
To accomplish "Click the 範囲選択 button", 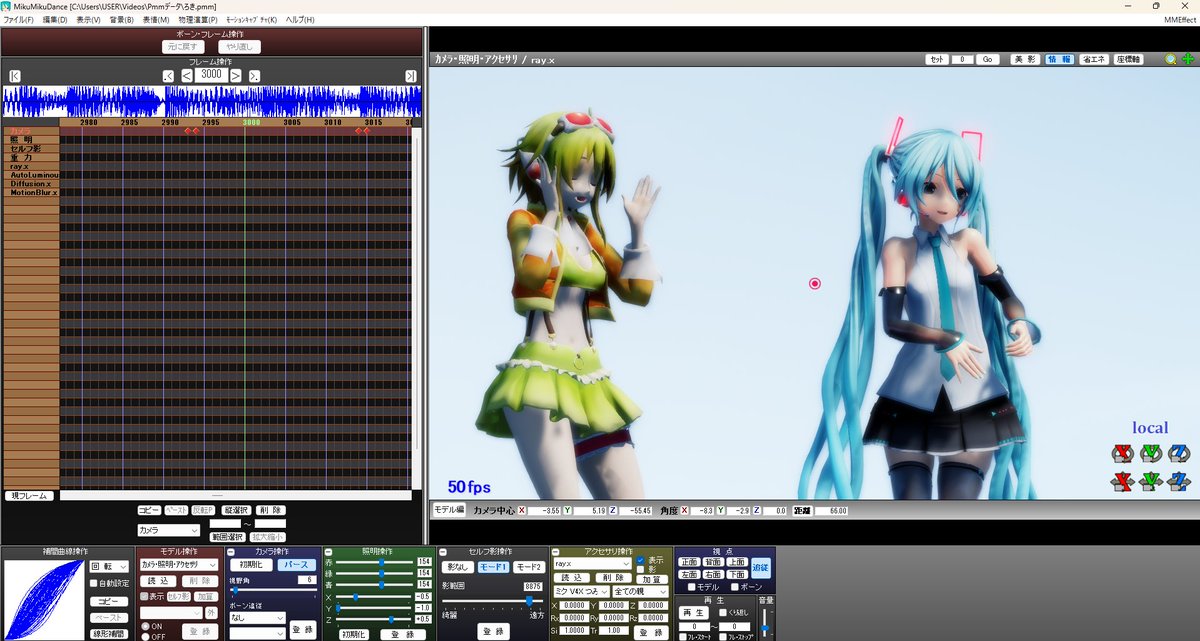I will [228, 537].
